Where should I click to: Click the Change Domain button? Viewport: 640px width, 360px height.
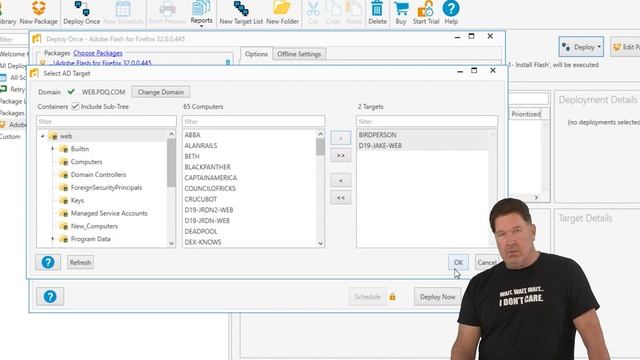coord(161,92)
